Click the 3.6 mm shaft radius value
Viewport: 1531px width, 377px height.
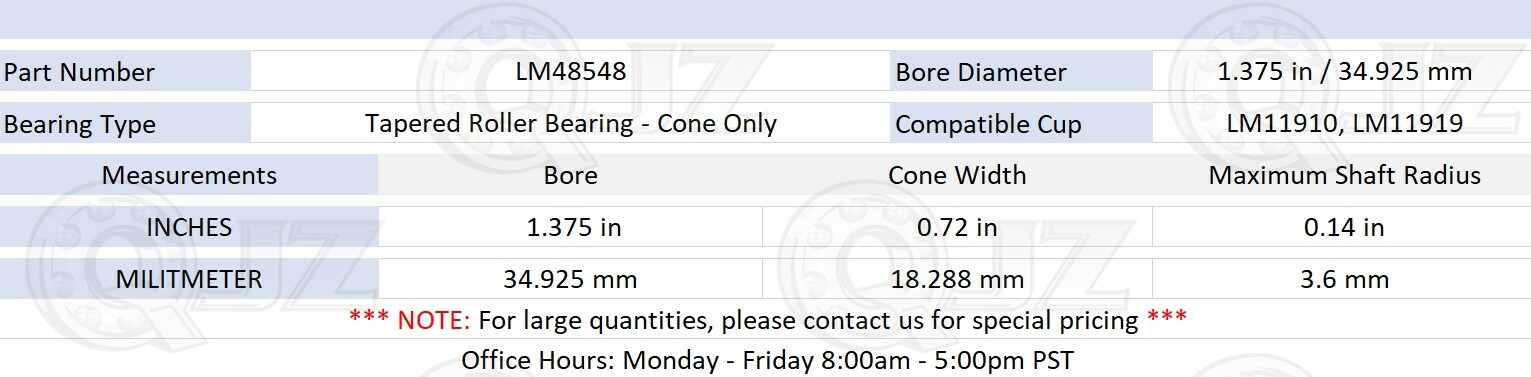pos(1344,280)
